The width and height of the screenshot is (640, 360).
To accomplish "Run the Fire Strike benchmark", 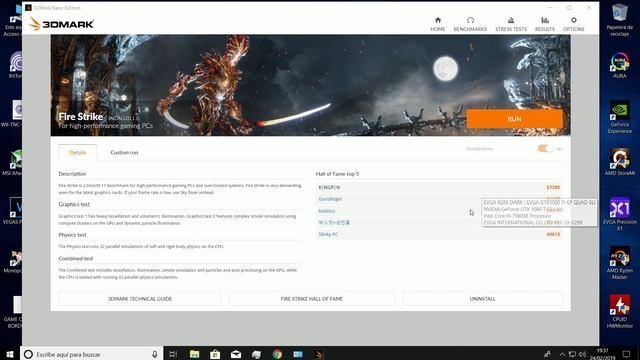I will tap(514, 119).
